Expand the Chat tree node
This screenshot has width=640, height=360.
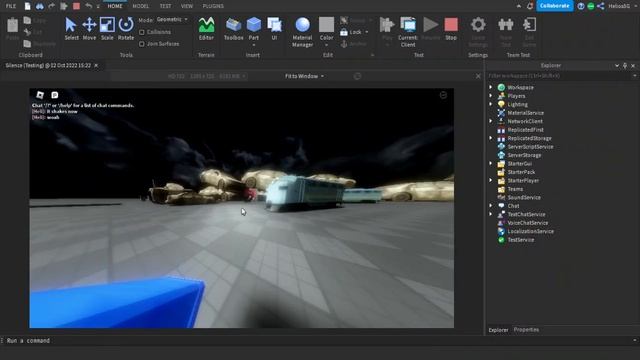point(491,206)
